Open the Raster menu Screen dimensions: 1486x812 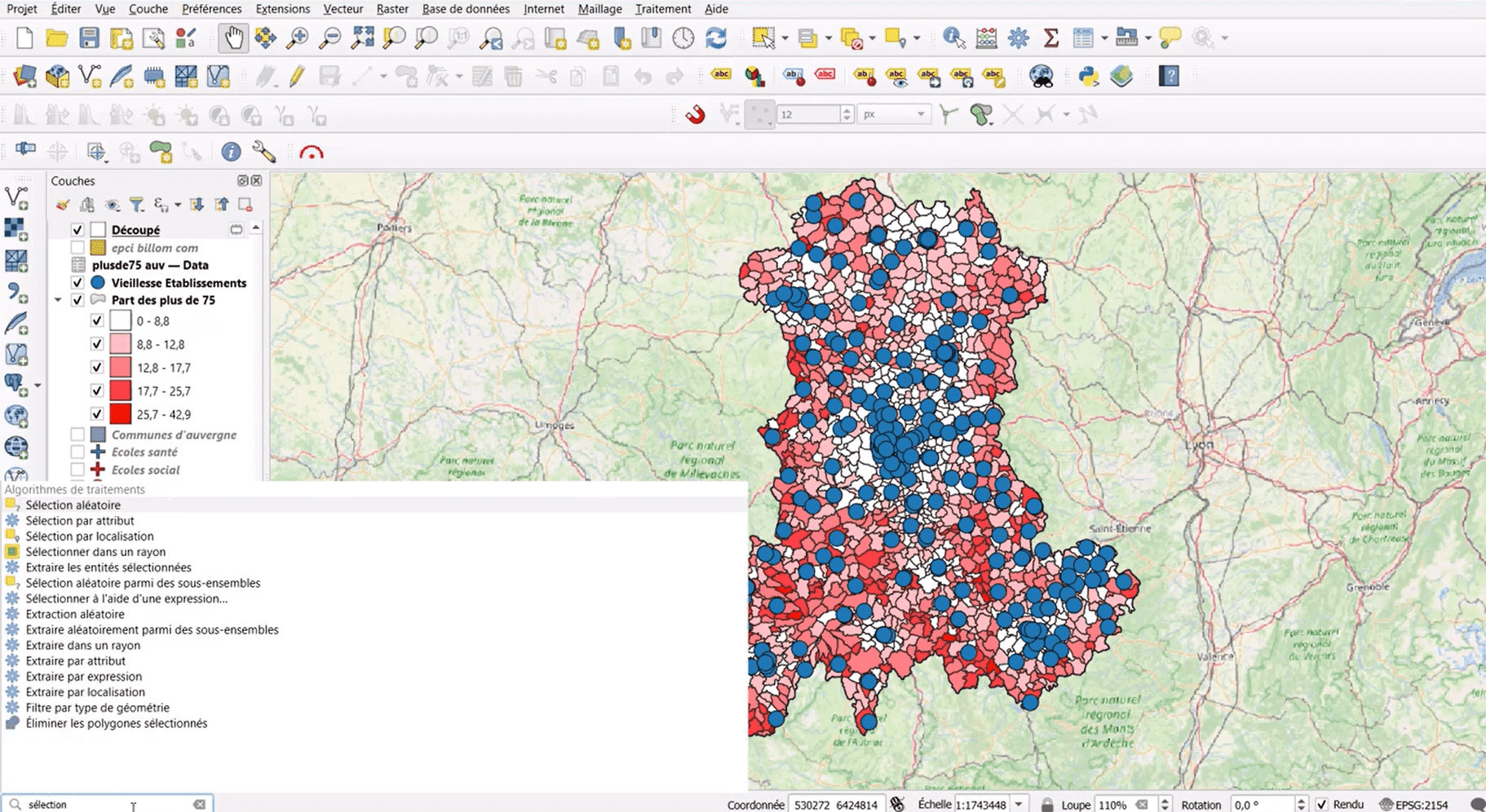pyautogui.click(x=392, y=9)
